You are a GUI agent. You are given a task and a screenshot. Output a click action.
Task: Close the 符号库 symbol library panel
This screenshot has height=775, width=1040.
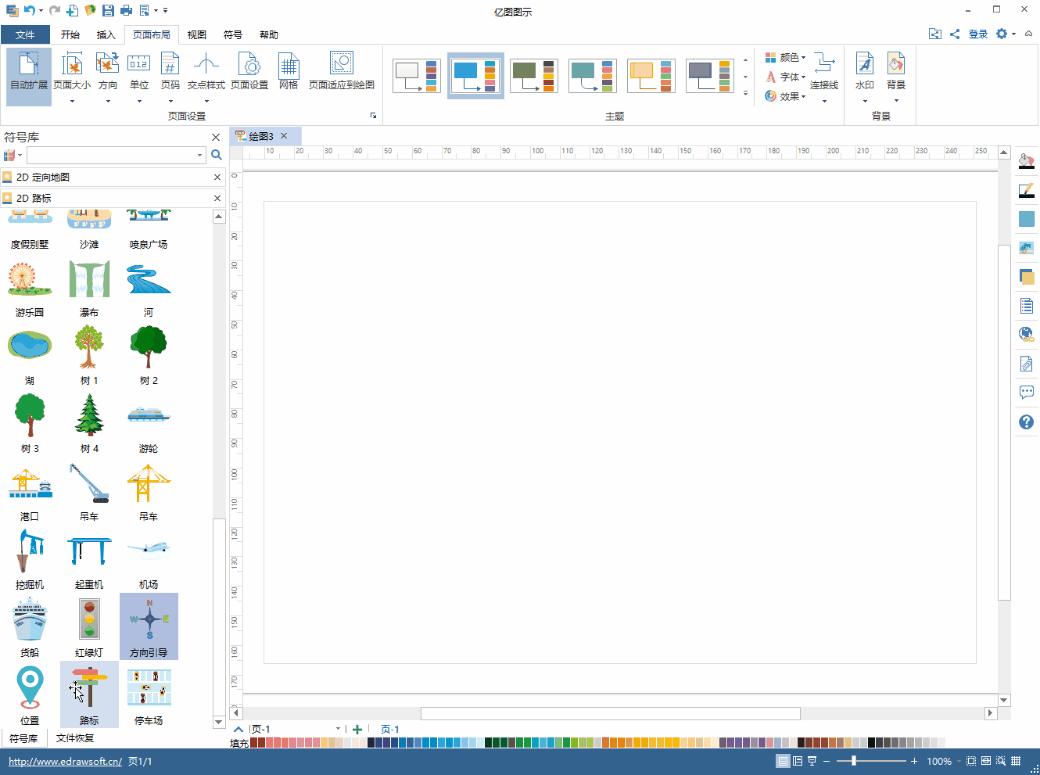[216, 137]
